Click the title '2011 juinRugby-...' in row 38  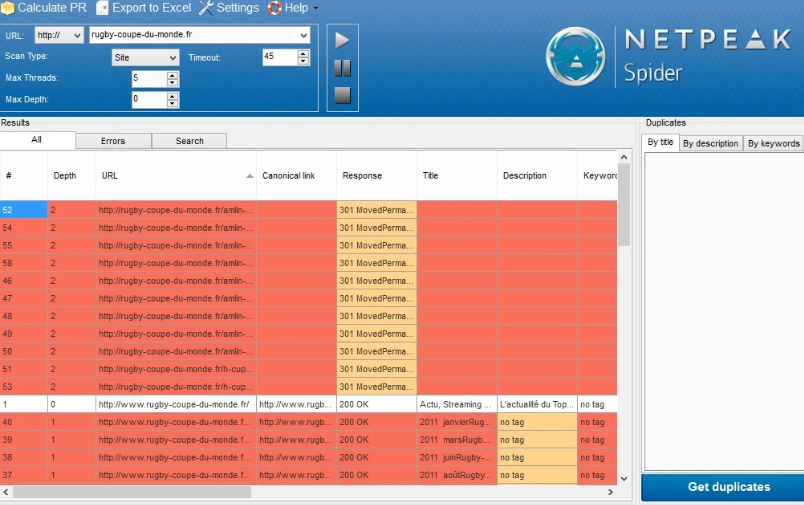[457, 457]
